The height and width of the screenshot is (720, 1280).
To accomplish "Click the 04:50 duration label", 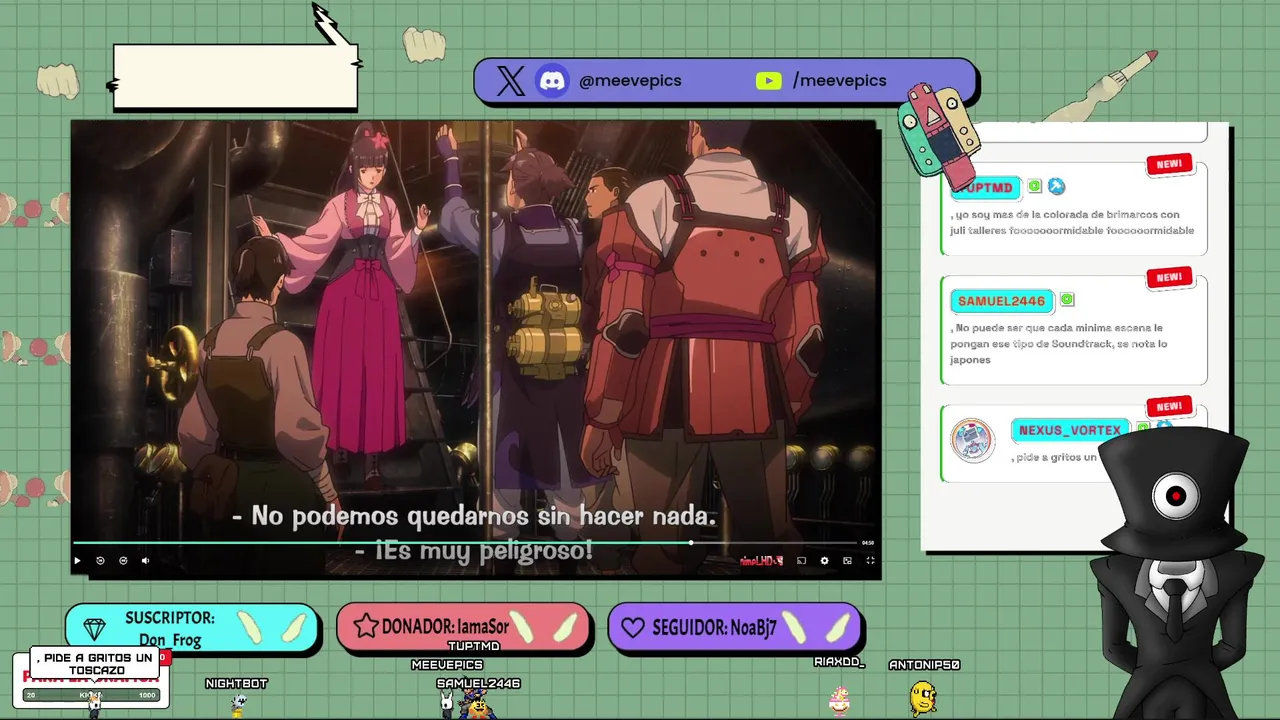I will point(867,543).
